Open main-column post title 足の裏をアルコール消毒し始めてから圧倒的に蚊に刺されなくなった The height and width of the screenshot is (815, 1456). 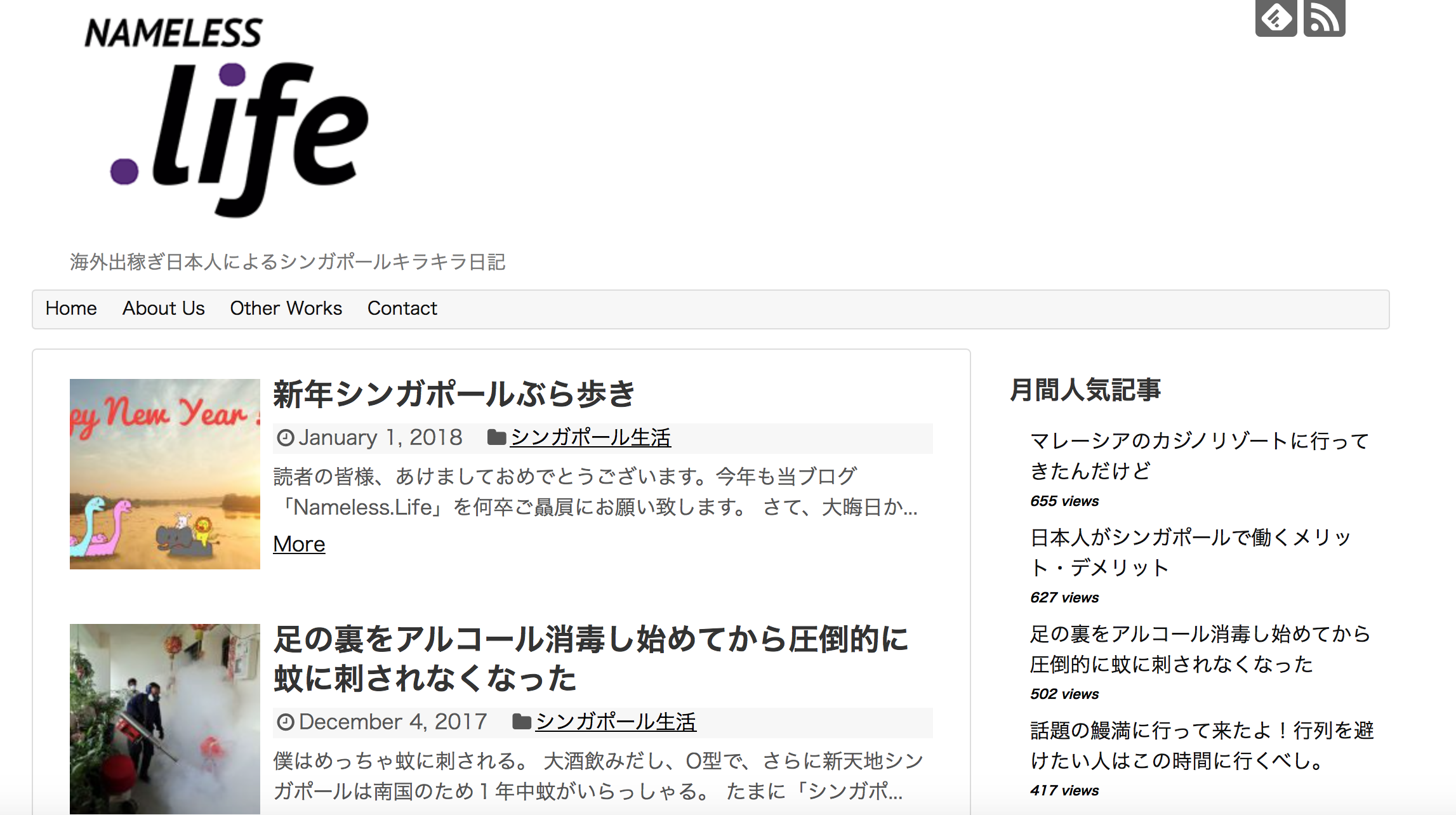click(591, 659)
